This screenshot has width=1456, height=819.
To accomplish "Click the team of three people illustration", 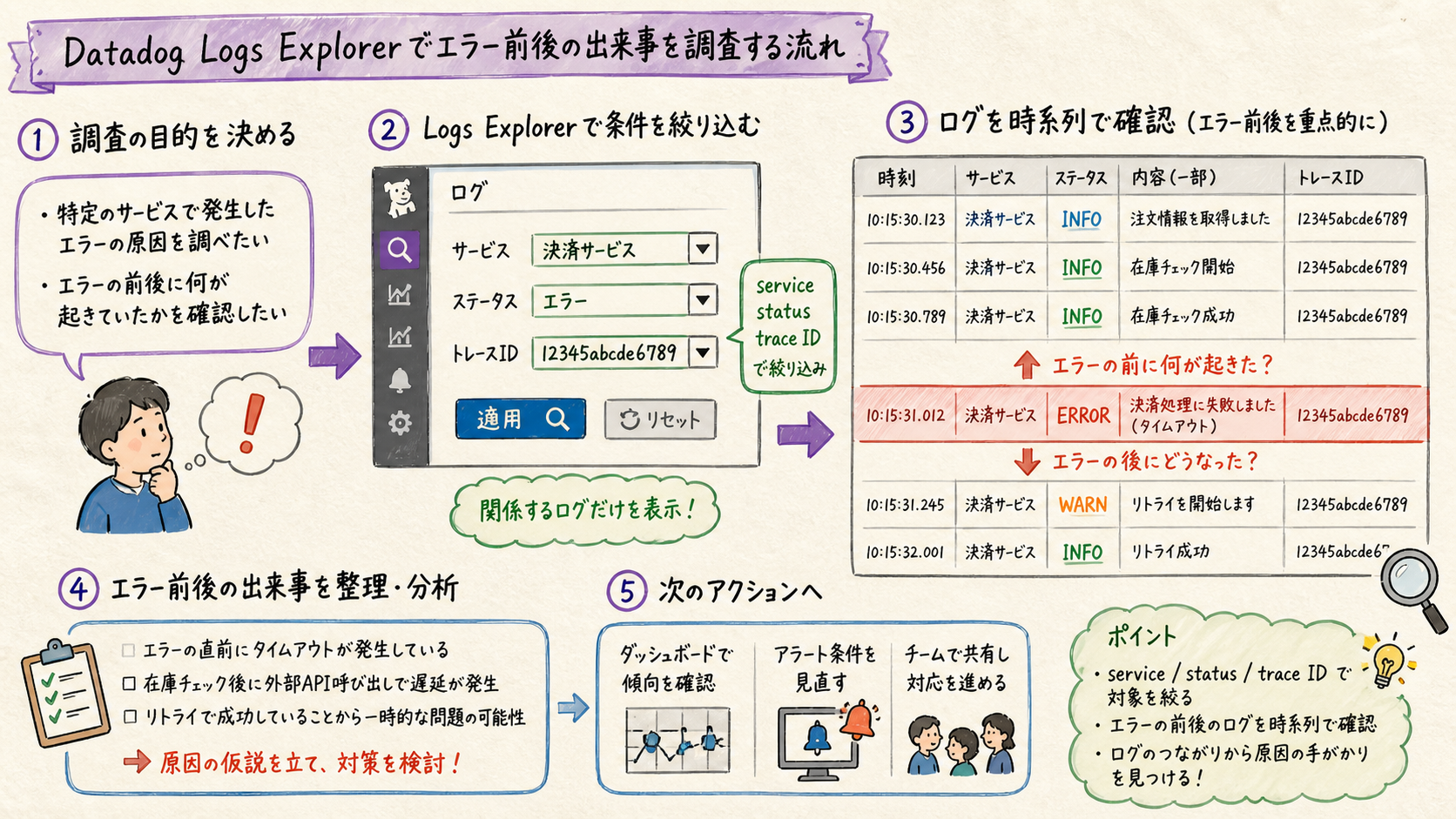I will pyautogui.click(x=961, y=743).
